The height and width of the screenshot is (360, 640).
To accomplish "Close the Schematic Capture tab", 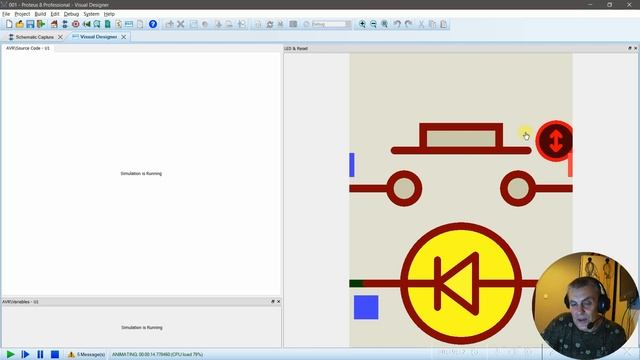I will pyautogui.click(x=60, y=37).
